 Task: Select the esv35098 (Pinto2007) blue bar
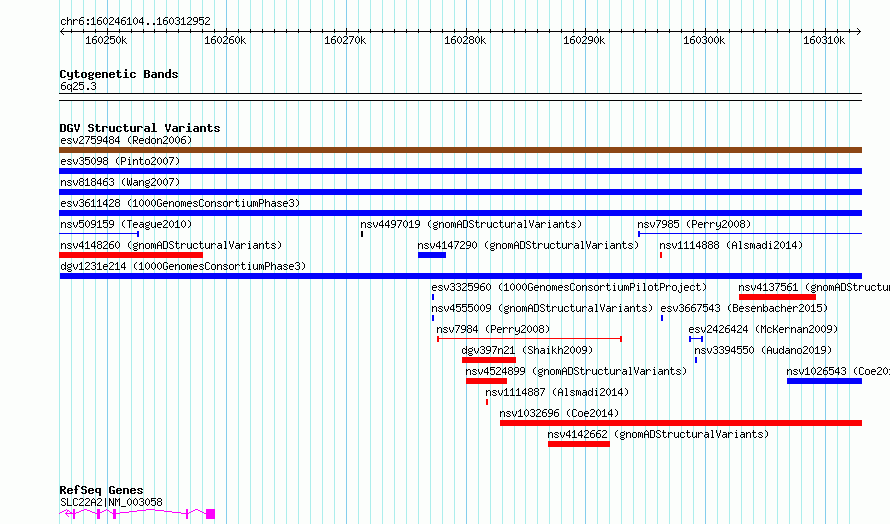460,171
